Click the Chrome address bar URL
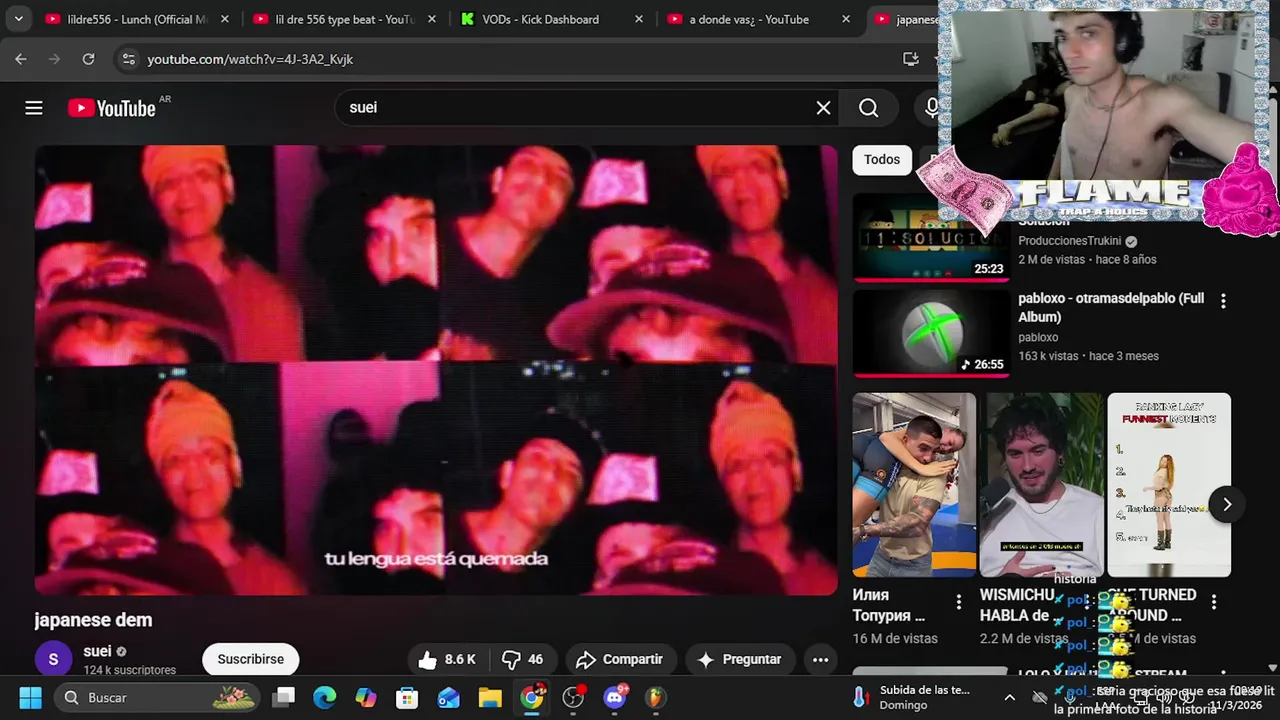The height and width of the screenshot is (720, 1280). [250, 59]
